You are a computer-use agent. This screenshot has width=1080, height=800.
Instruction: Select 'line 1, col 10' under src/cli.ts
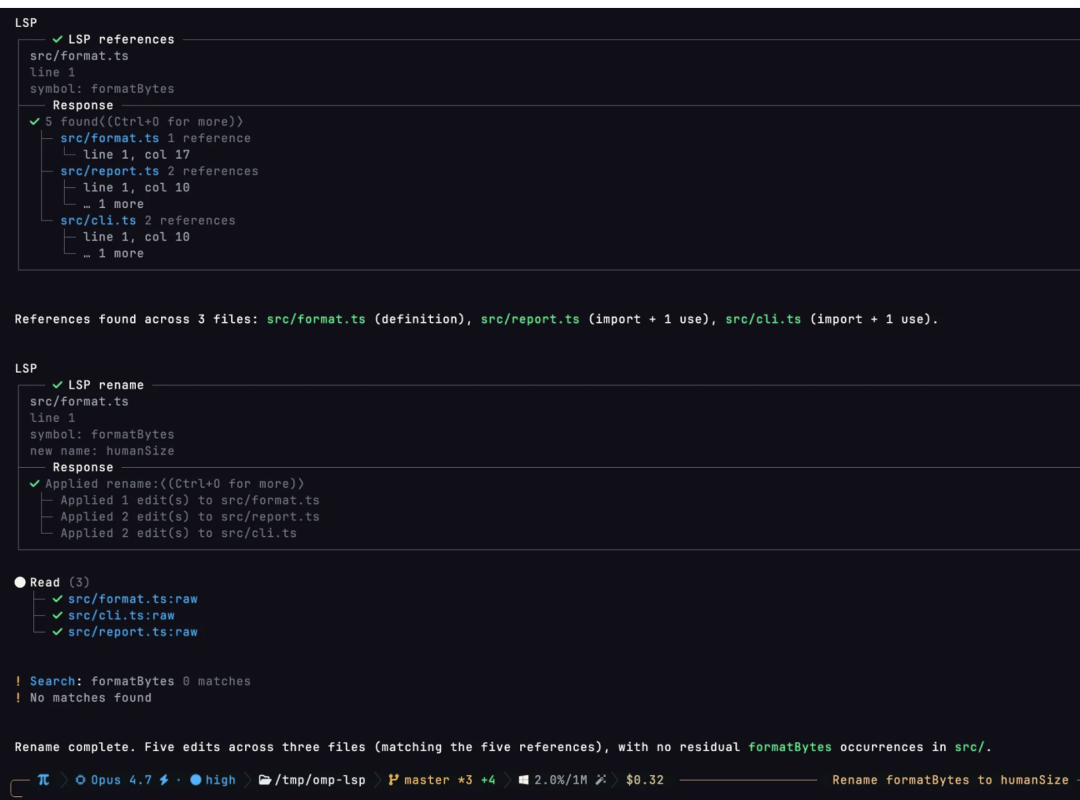click(136, 237)
